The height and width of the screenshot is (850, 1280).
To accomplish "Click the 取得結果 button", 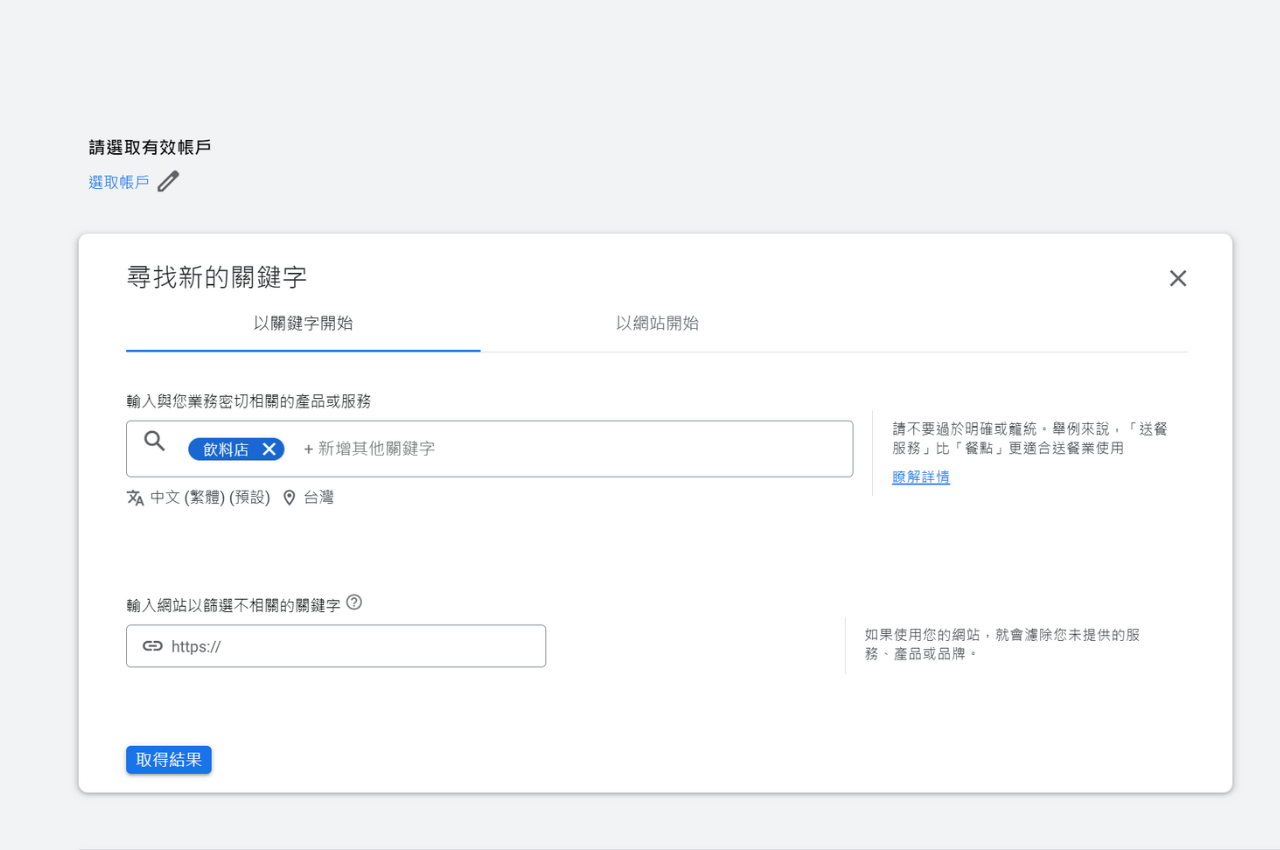I will click(x=169, y=760).
